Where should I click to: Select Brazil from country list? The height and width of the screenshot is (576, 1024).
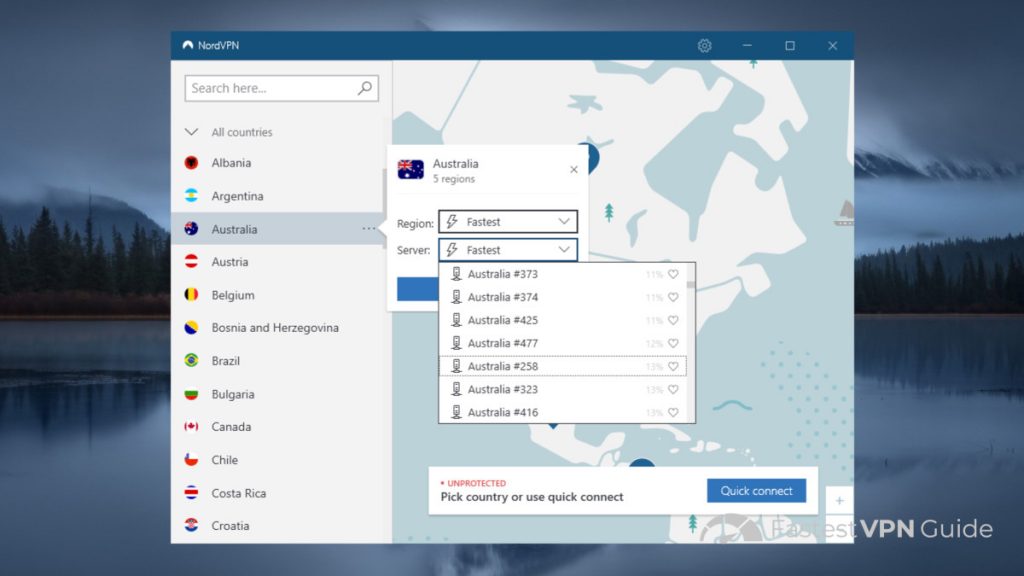277,360
